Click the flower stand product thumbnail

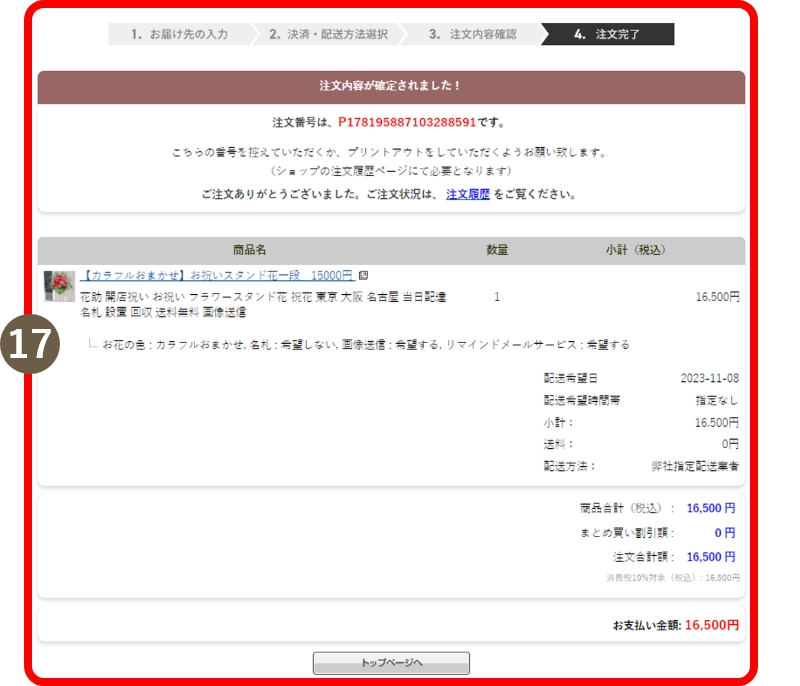(x=59, y=285)
